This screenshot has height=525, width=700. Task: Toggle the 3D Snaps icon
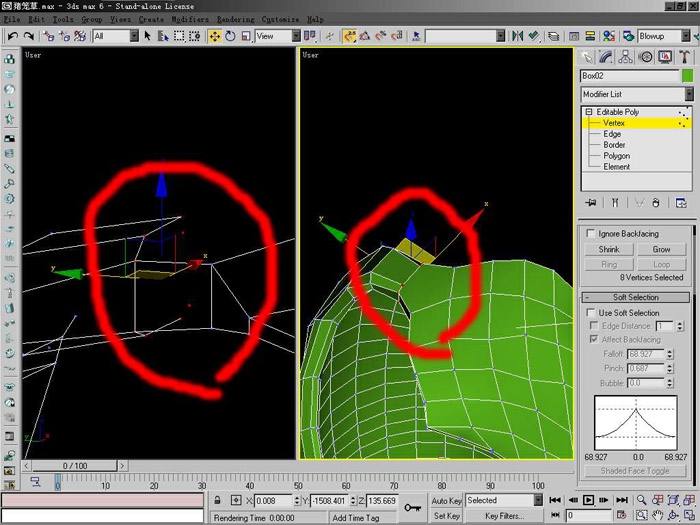point(350,36)
